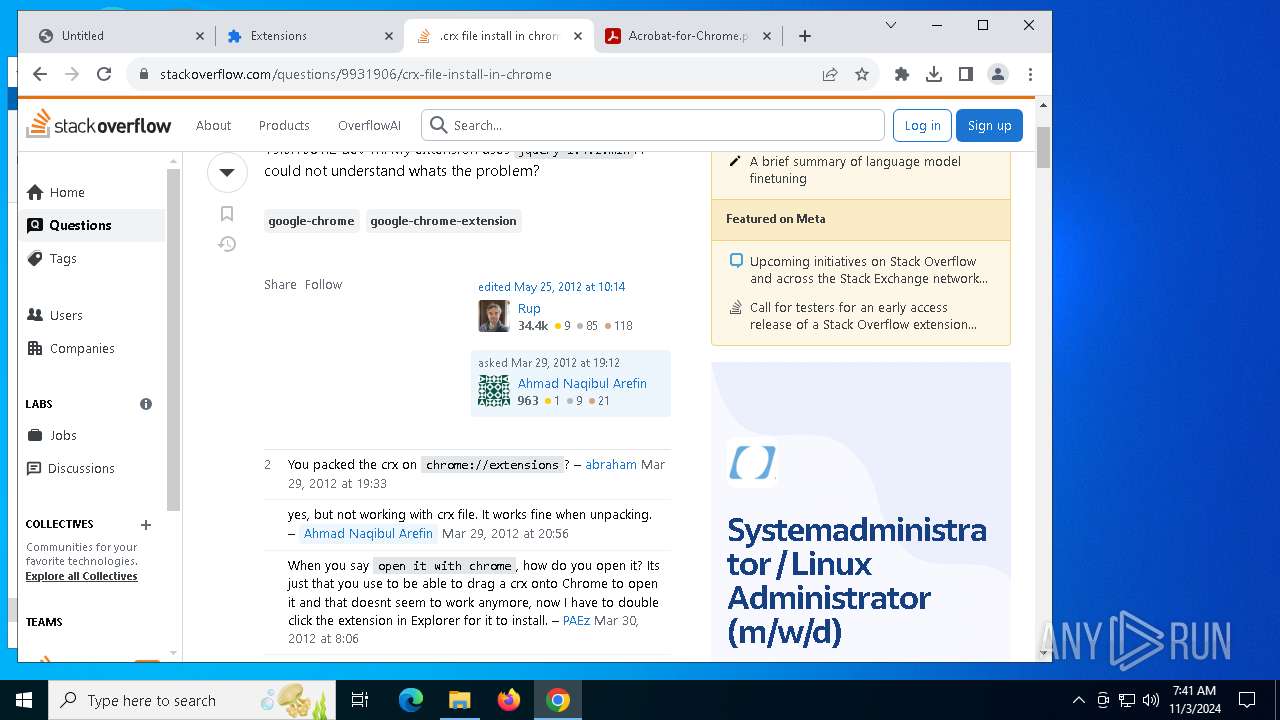The width and height of the screenshot is (1280, 720).
Task: Open Rup's user profile link
Action: pyautogui.click(x=529, y=309)
